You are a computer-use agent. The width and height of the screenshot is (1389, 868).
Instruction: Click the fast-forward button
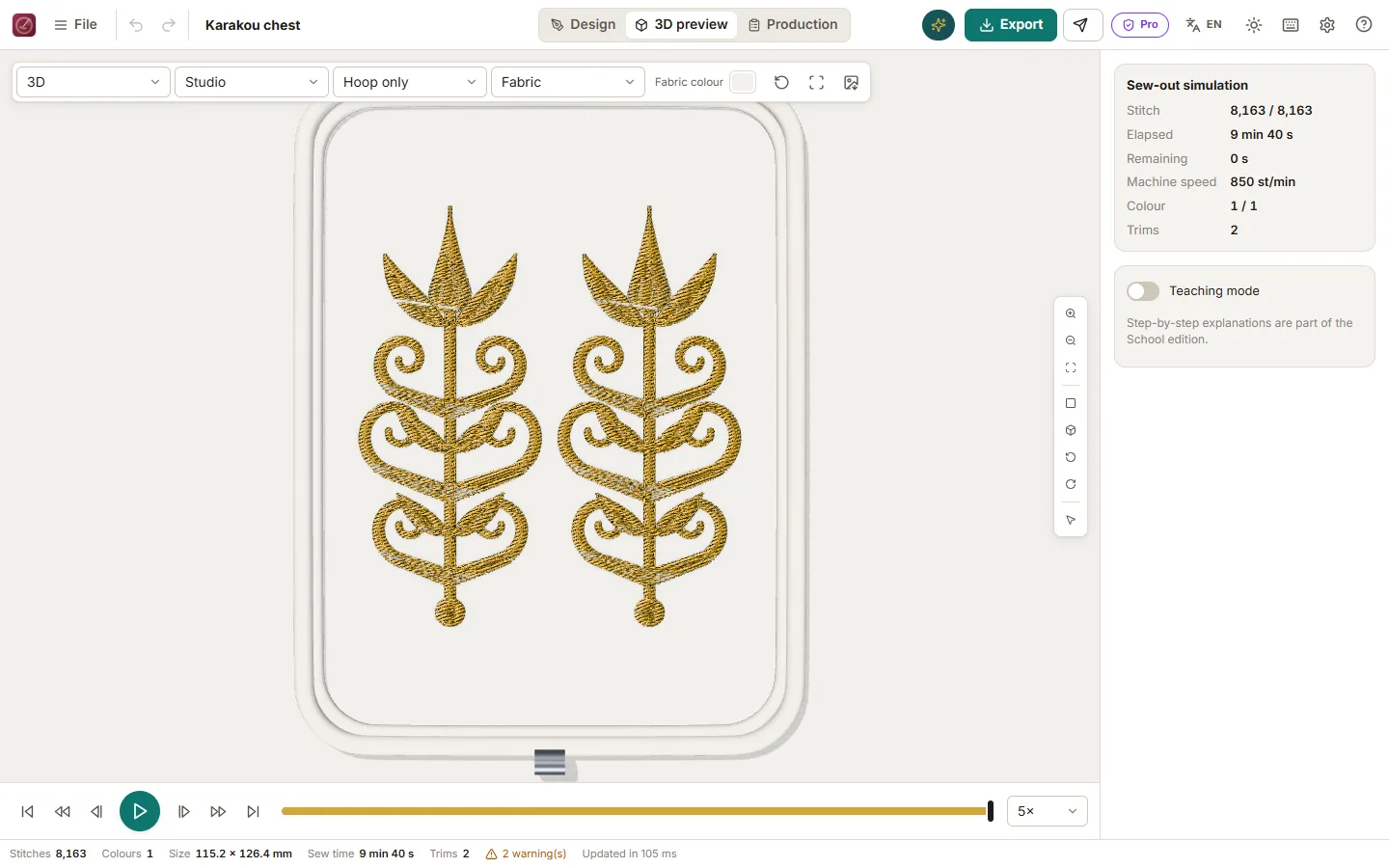pos(218,811)
